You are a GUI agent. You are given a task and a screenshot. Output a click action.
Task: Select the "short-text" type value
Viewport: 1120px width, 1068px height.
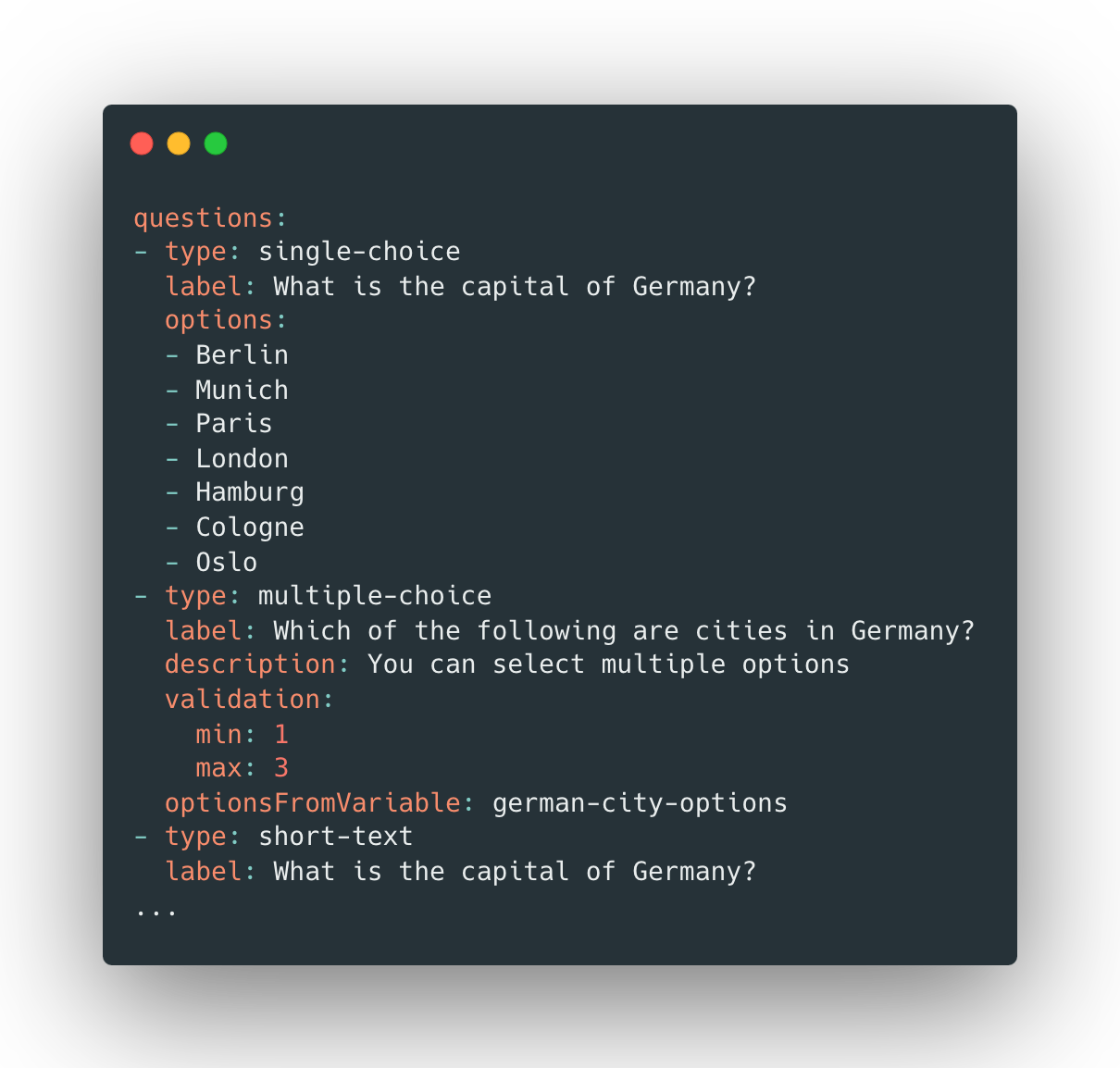335,837
